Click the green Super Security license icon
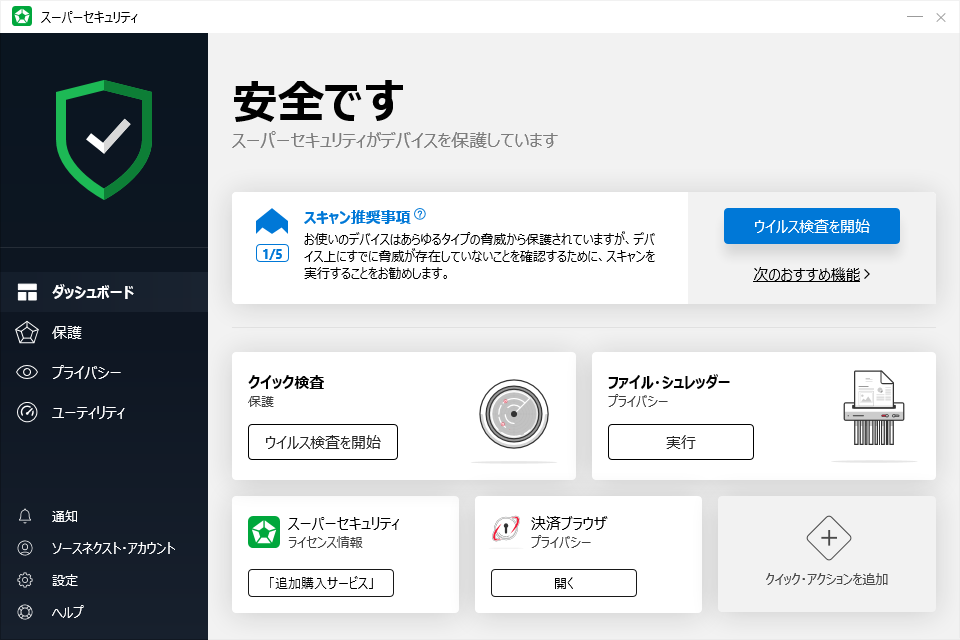 click(264, 532)
